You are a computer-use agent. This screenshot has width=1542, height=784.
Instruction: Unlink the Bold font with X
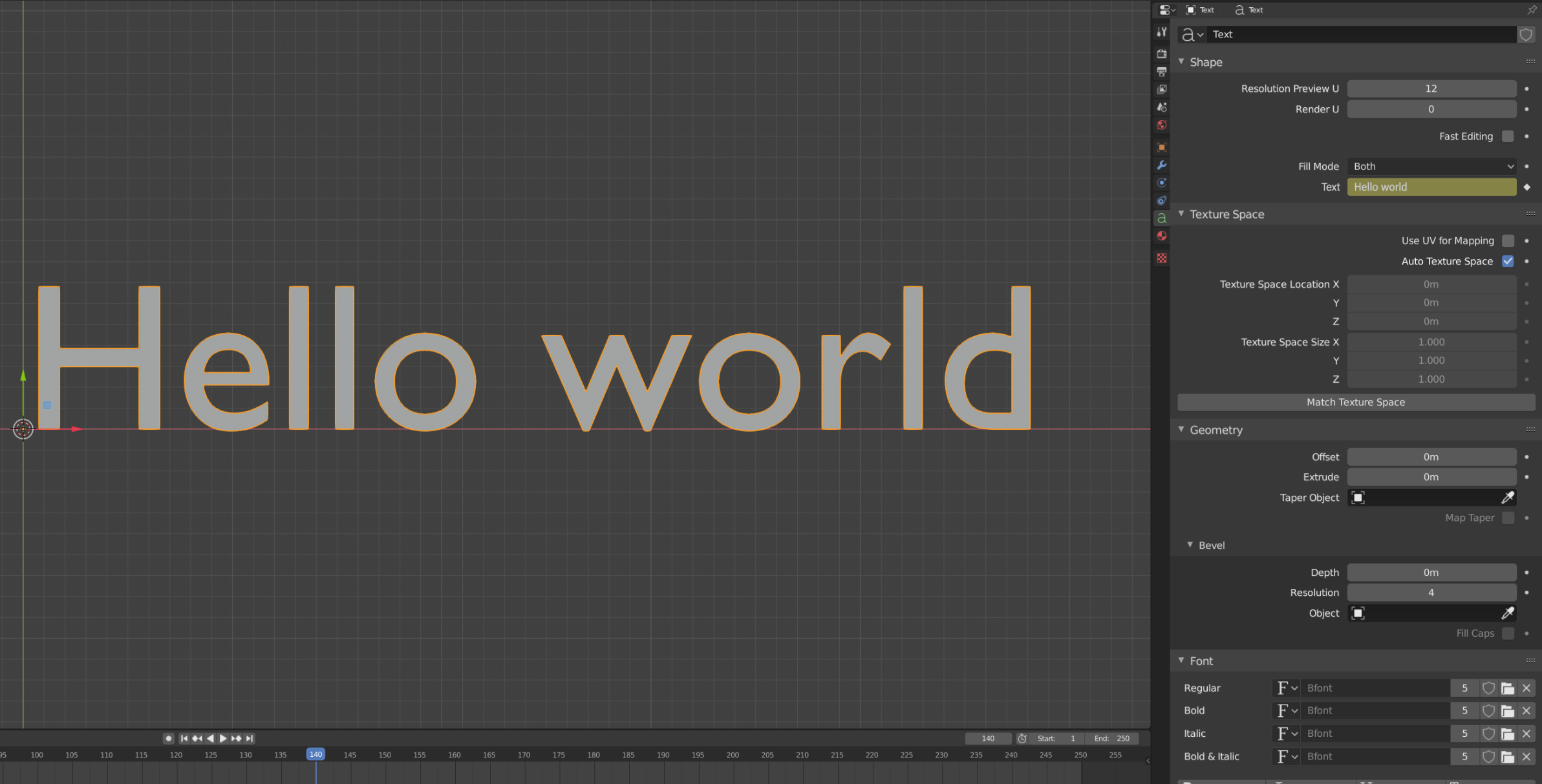1526,711
